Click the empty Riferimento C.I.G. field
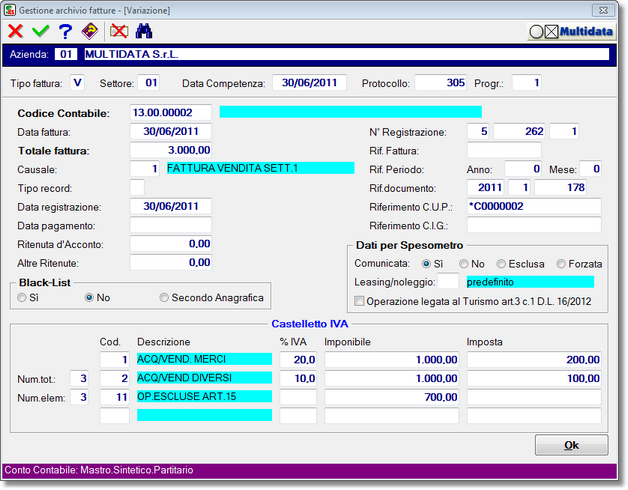Screen dimensions: 628x490 click(x=534, y=225)
